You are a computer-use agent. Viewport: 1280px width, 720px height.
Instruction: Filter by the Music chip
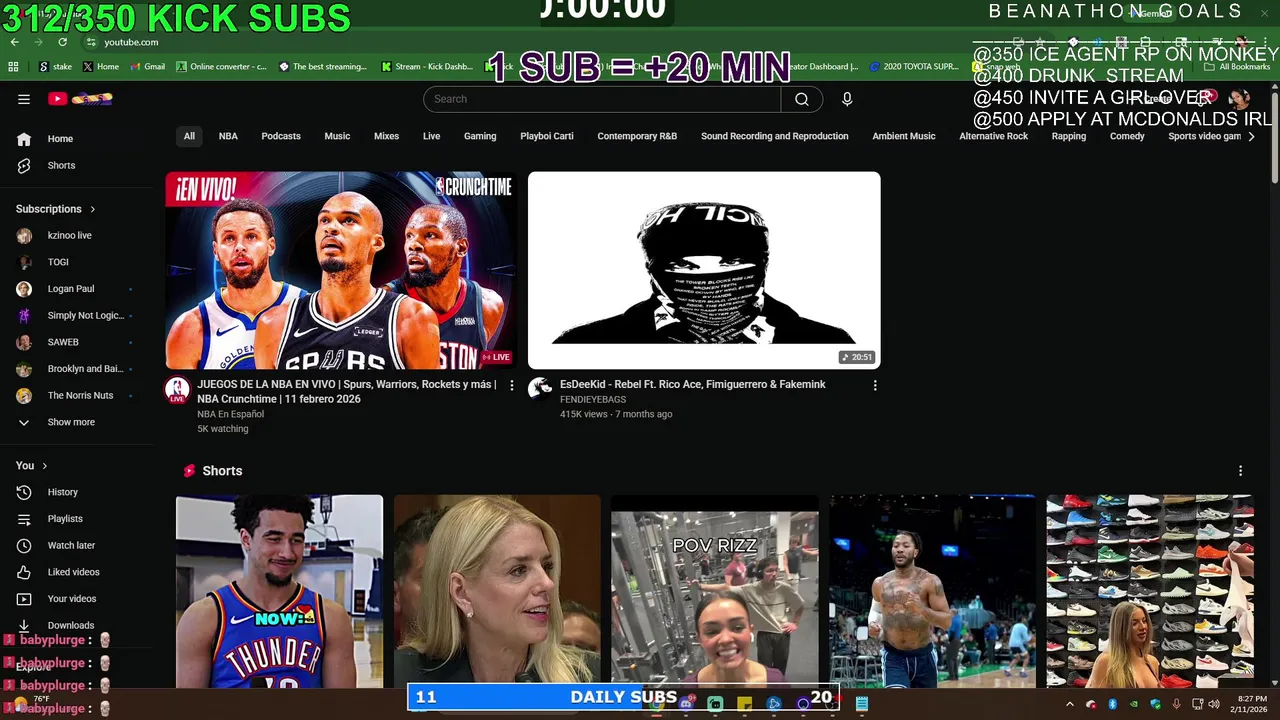[337, 136]
